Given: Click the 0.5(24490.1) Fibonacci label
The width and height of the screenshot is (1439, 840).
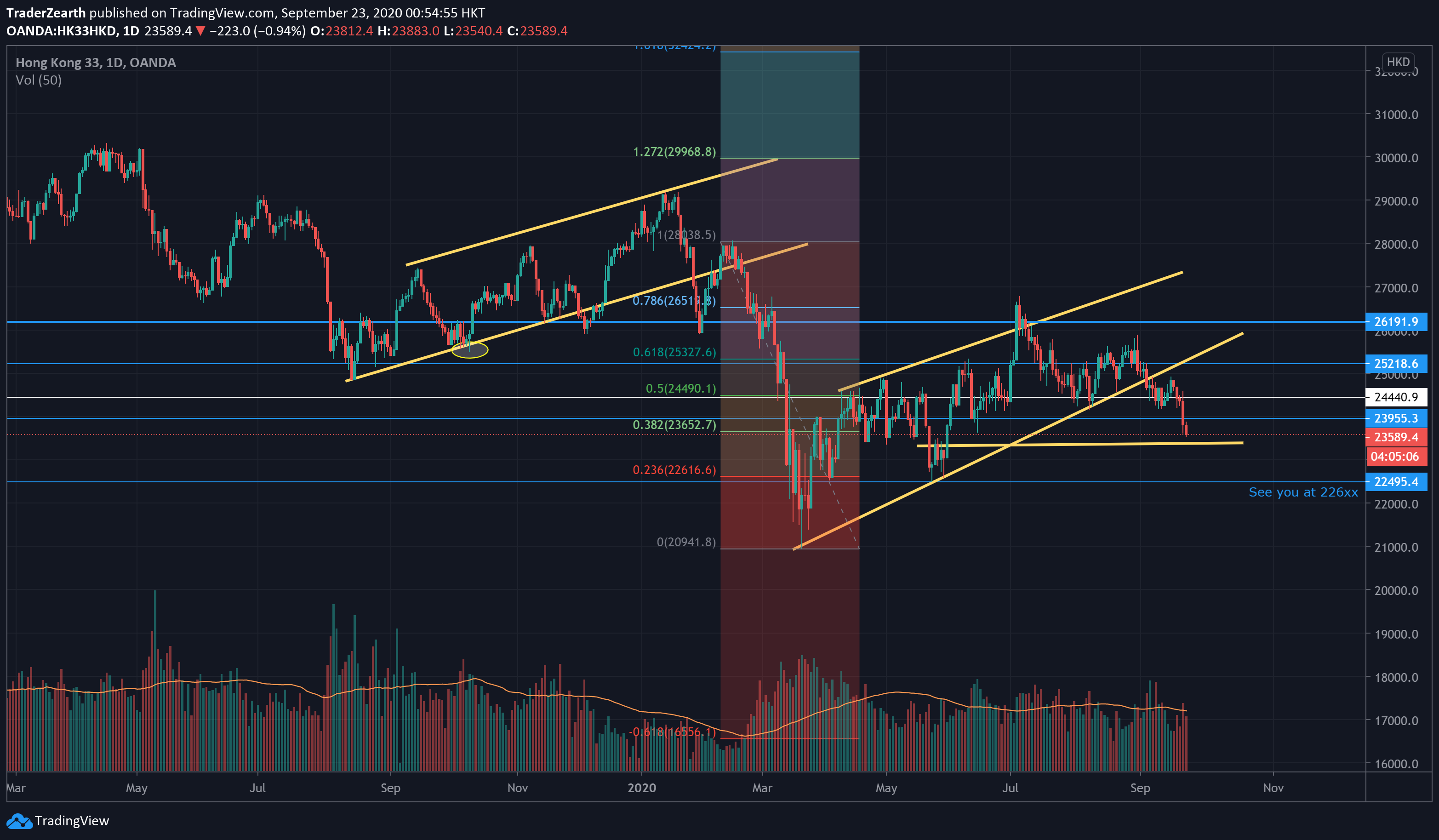Looking at the screenshot, I should (x=680, y=389).
